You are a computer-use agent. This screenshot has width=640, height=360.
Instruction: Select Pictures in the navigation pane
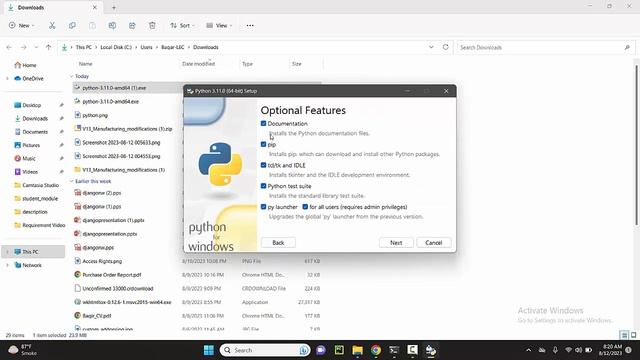point(27,145)
